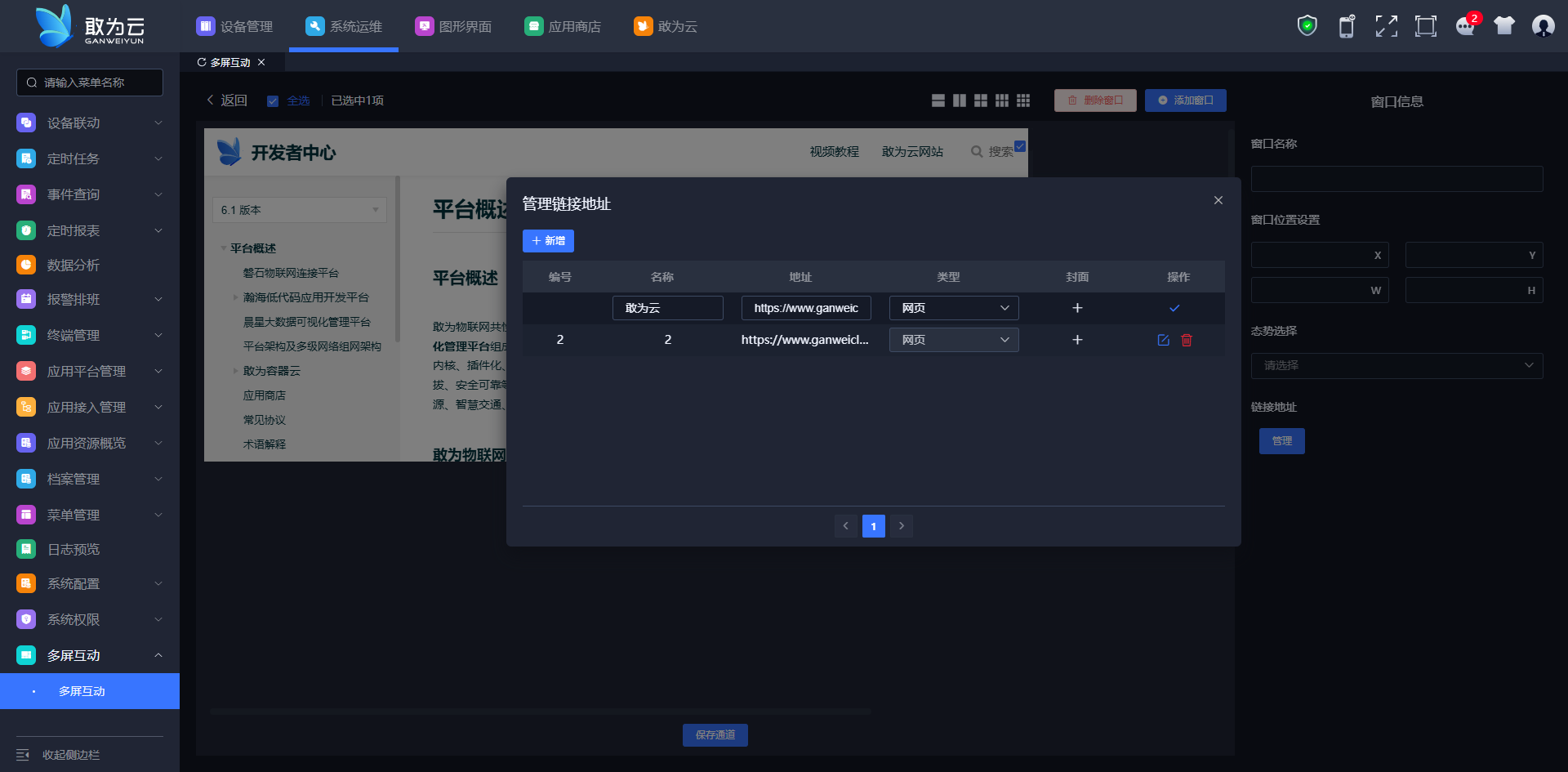Confirm the edited row with the checkmark icon

1174,308
